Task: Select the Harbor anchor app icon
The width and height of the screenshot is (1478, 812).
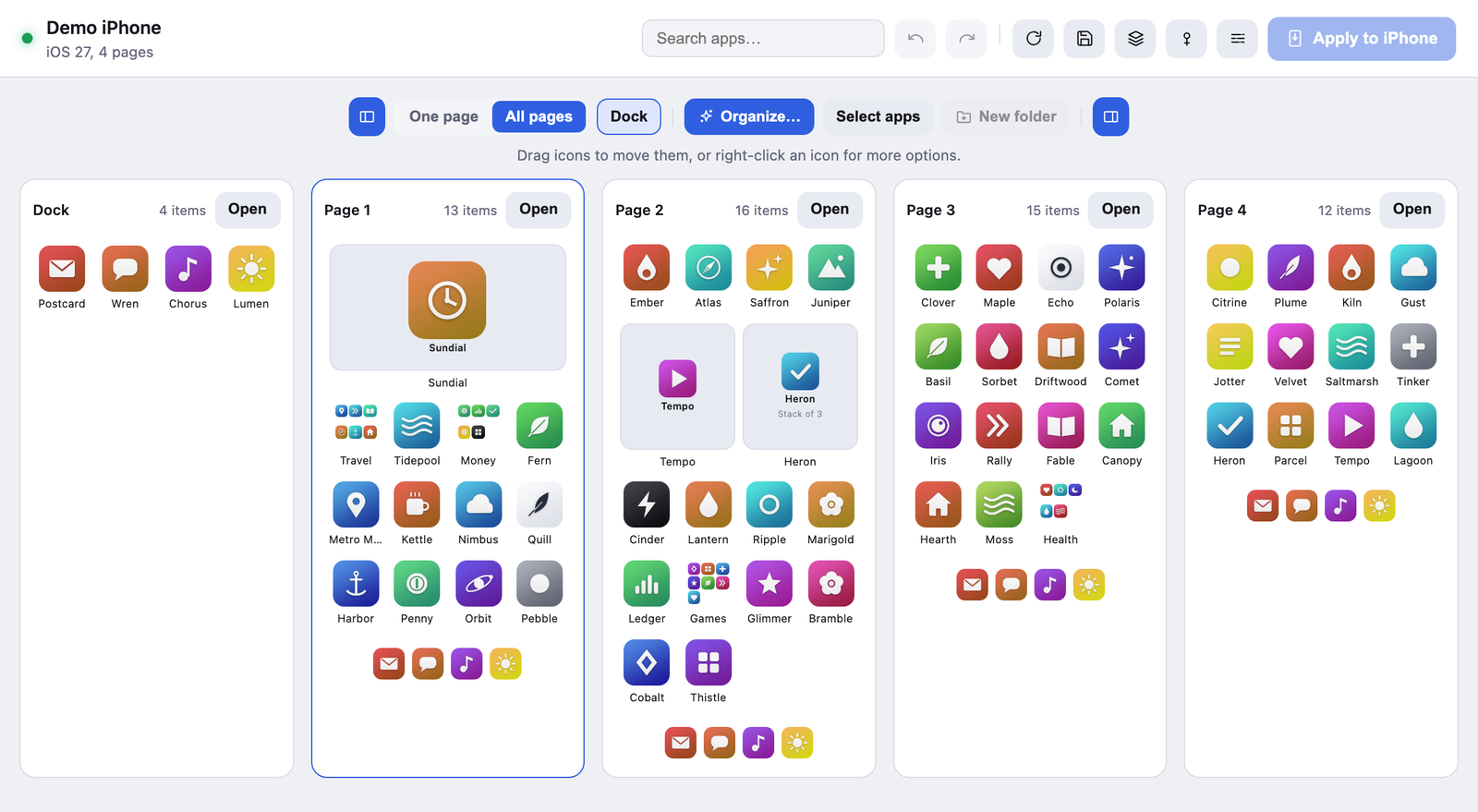Action: (x=356, y=584)
